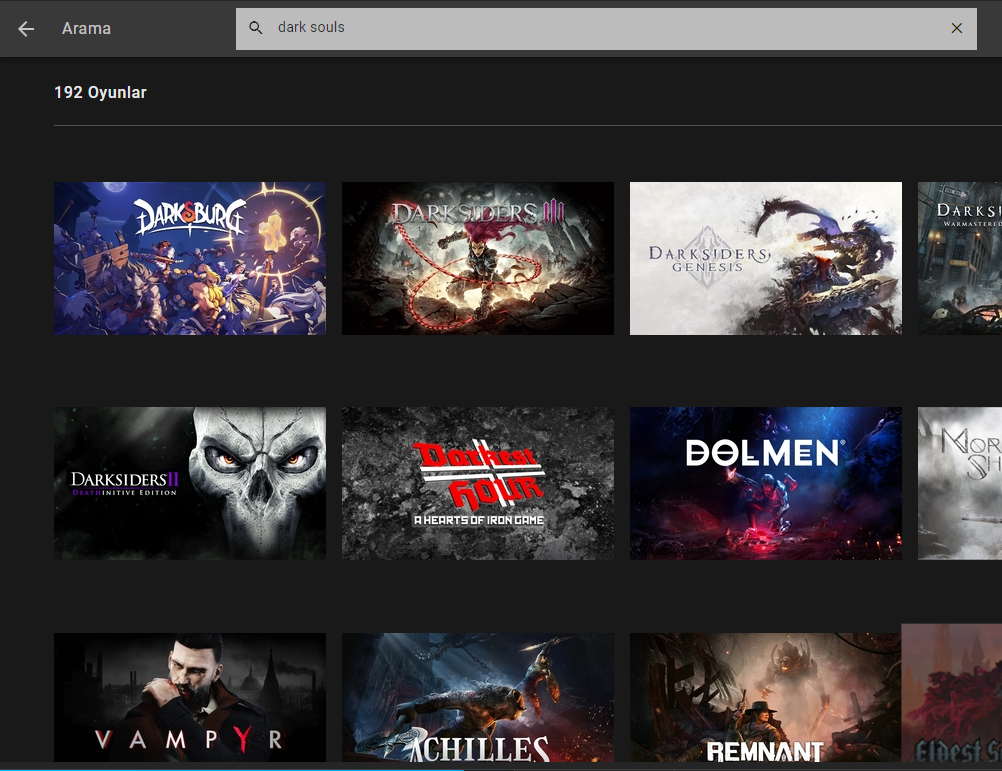Open the Darkest Hour game tile
This screenshot has height=771, width=1002.
[x=477, y=484]
